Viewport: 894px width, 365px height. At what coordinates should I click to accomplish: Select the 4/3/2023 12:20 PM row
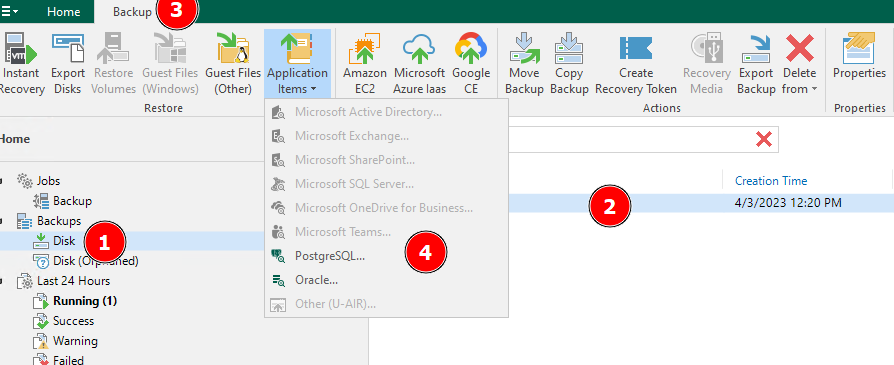(631, 203)
